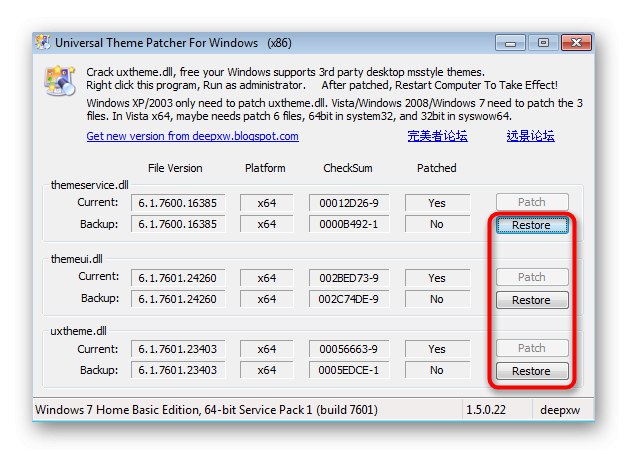Click themeservice.dll backup Patched No field
The image size is (627, 454).
pos(437,224)
